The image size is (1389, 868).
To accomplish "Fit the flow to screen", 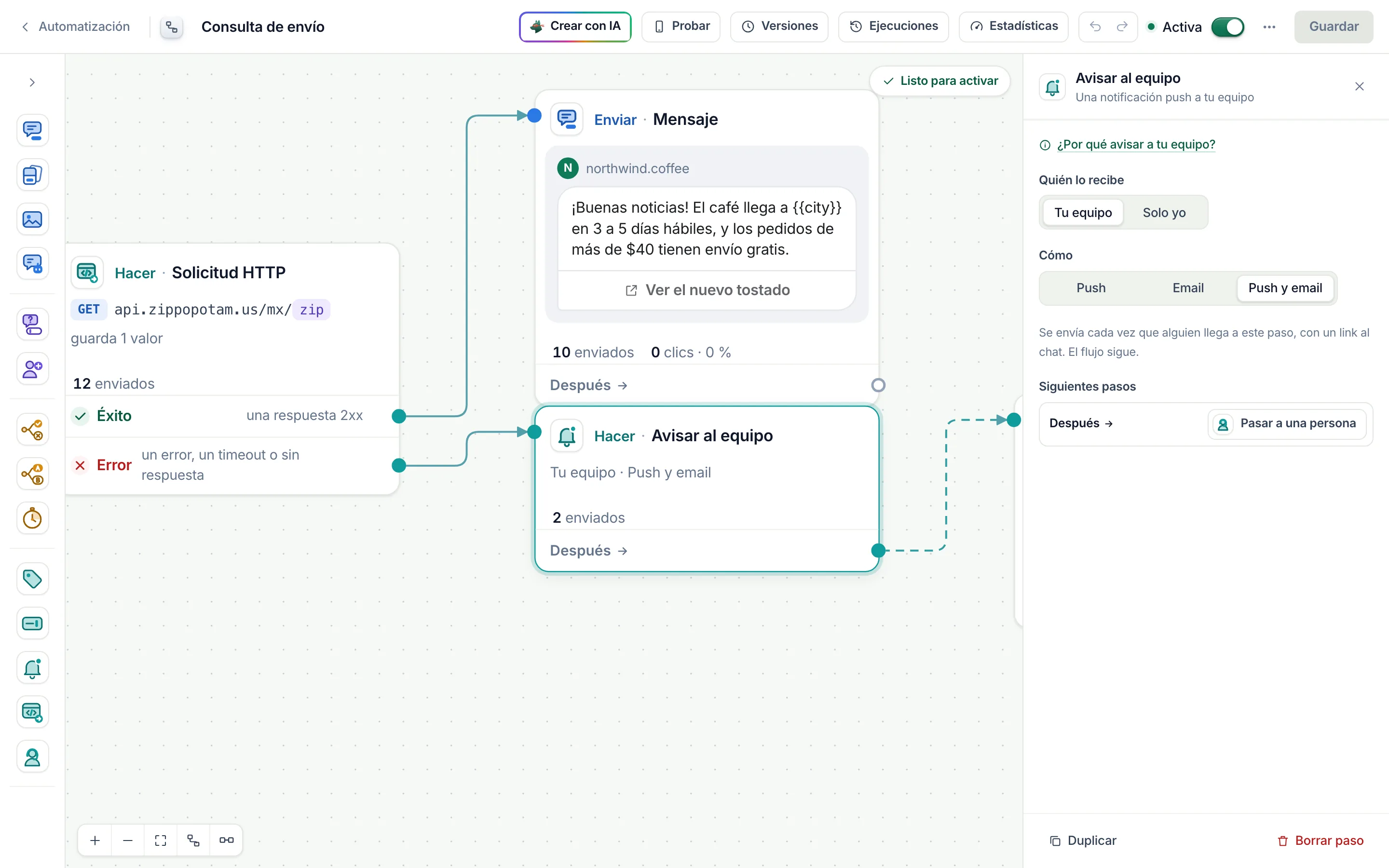I will 161,841.
